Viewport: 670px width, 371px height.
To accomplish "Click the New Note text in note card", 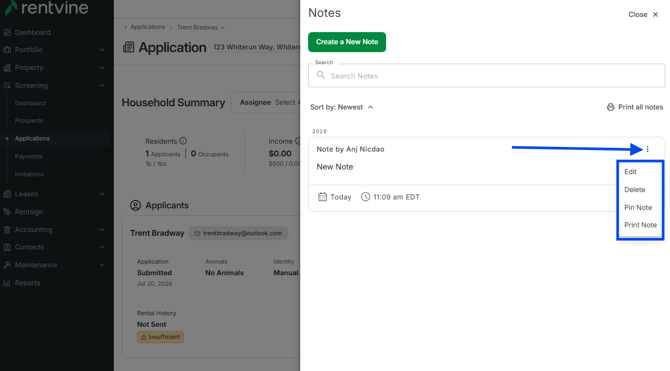I will click(335, 167).
